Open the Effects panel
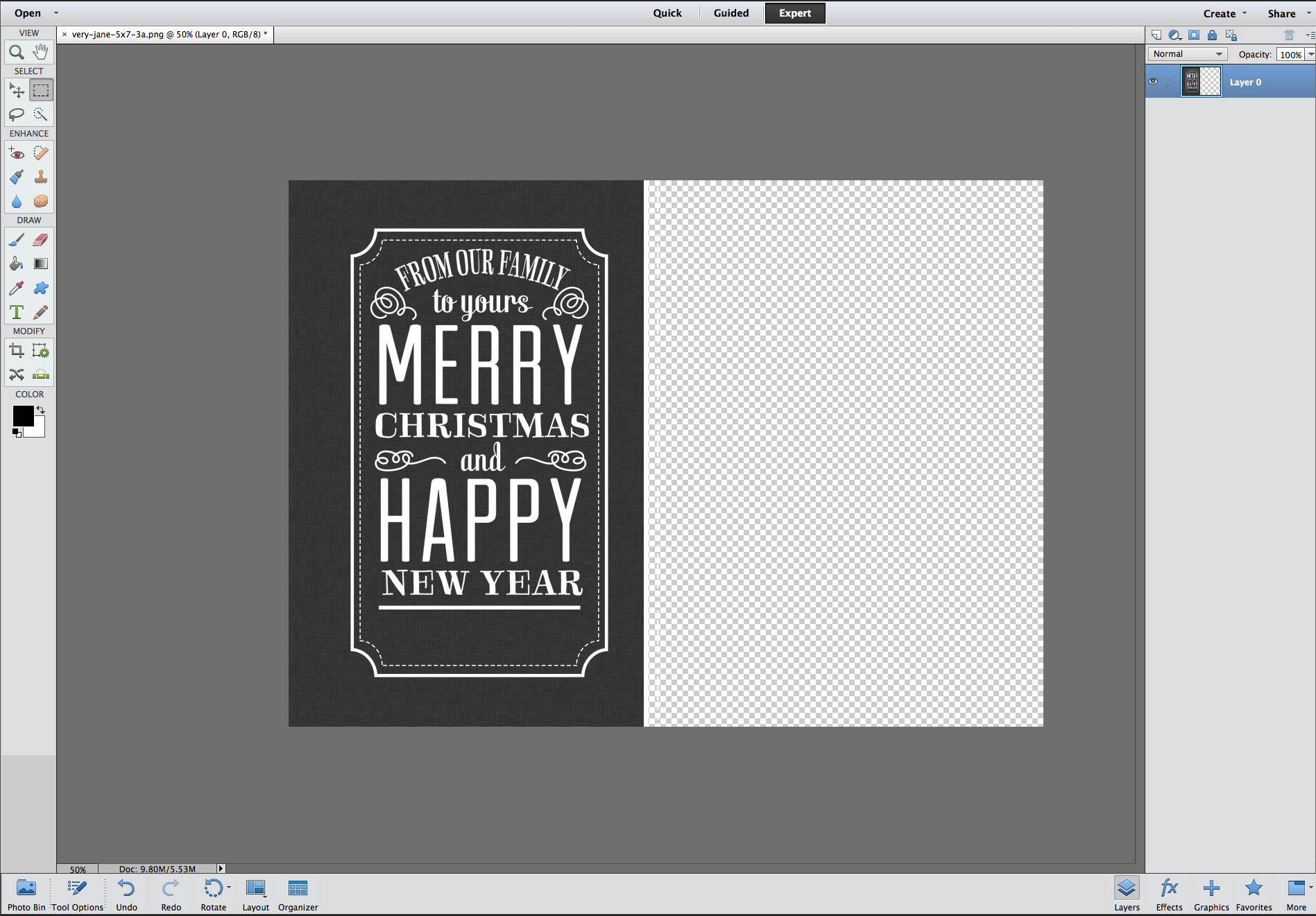This screenshot has width=1316, height=916. [1169, 895]
